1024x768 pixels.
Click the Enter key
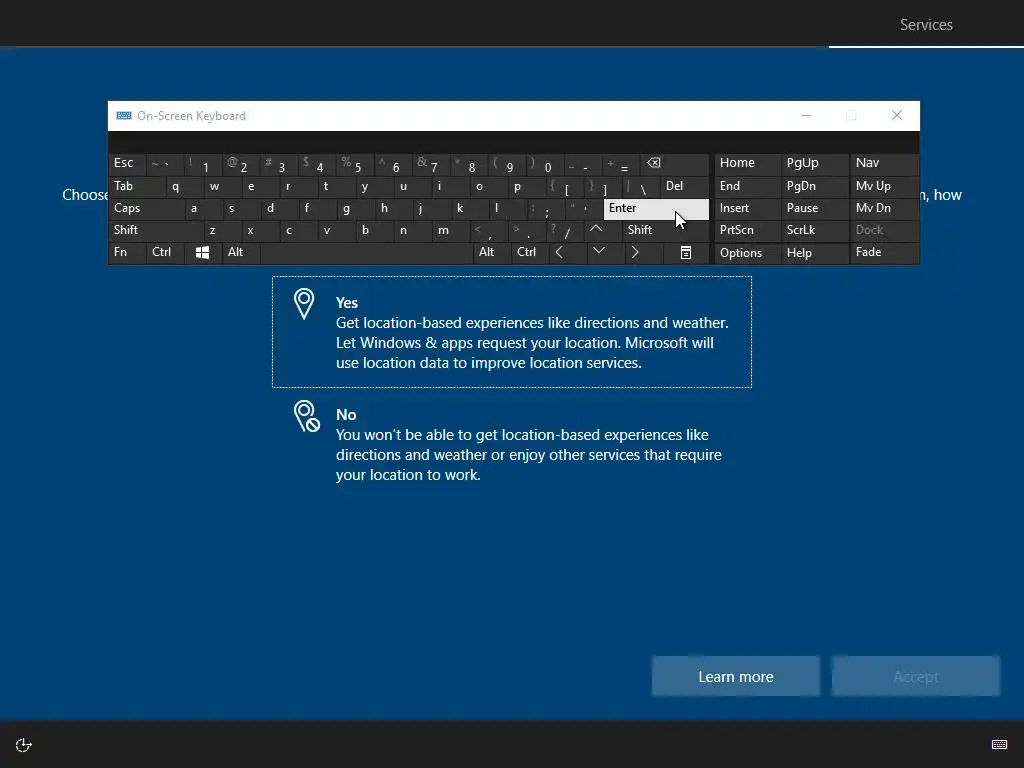656,208
